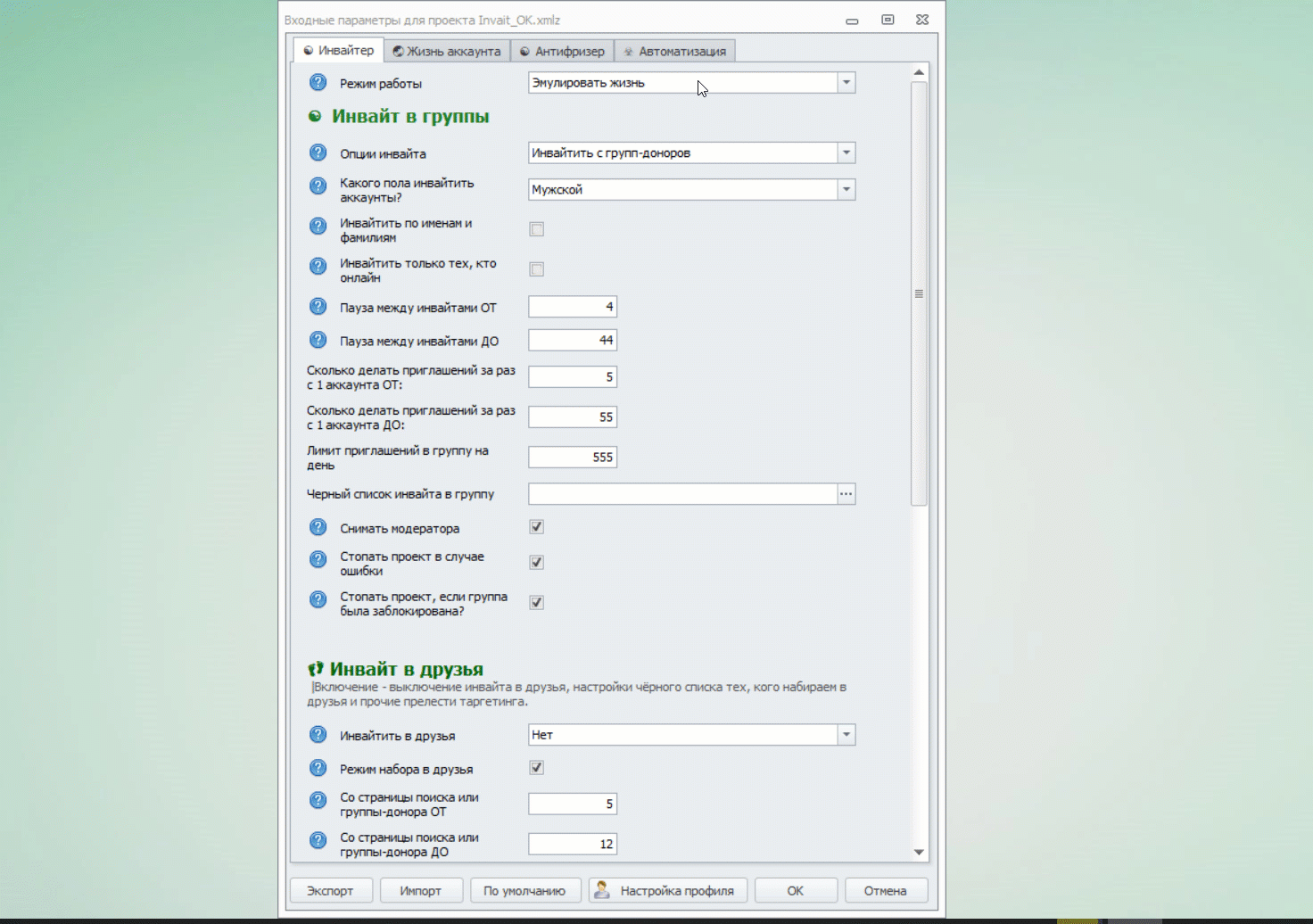This screenshot has height=924, width=1313.
Task: Enable Инвайтить по именам и фамилиям checkbox
Action: coord(537,229)
